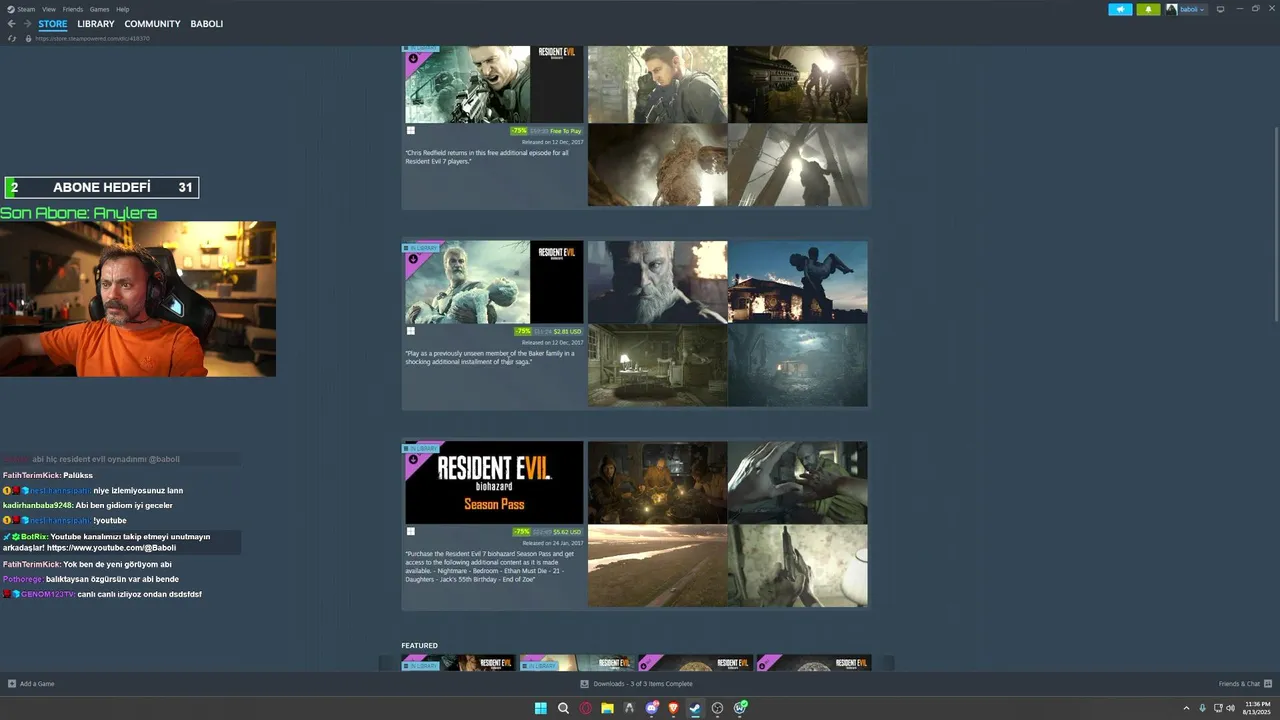Open the Games menu
The image size is (1280, 720).
coord(99,9)
